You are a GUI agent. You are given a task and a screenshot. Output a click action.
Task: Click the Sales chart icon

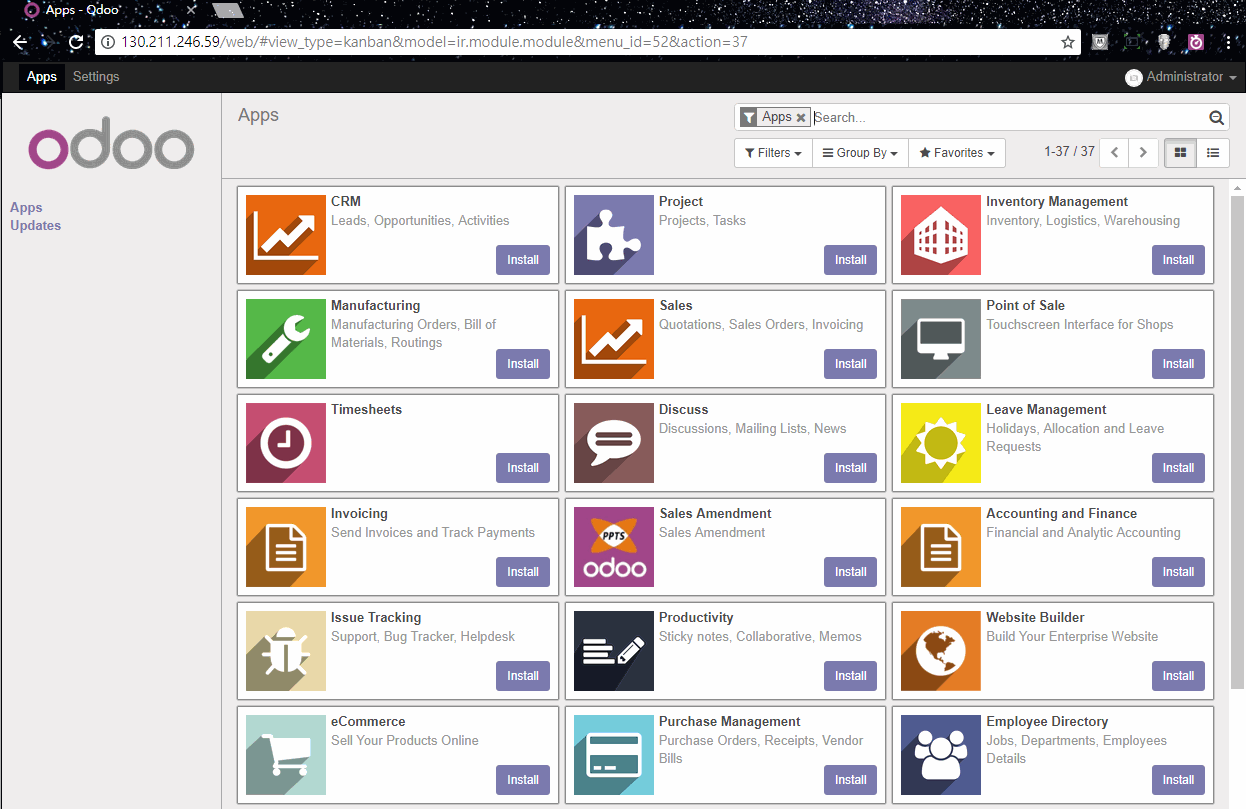coord(614,339)
